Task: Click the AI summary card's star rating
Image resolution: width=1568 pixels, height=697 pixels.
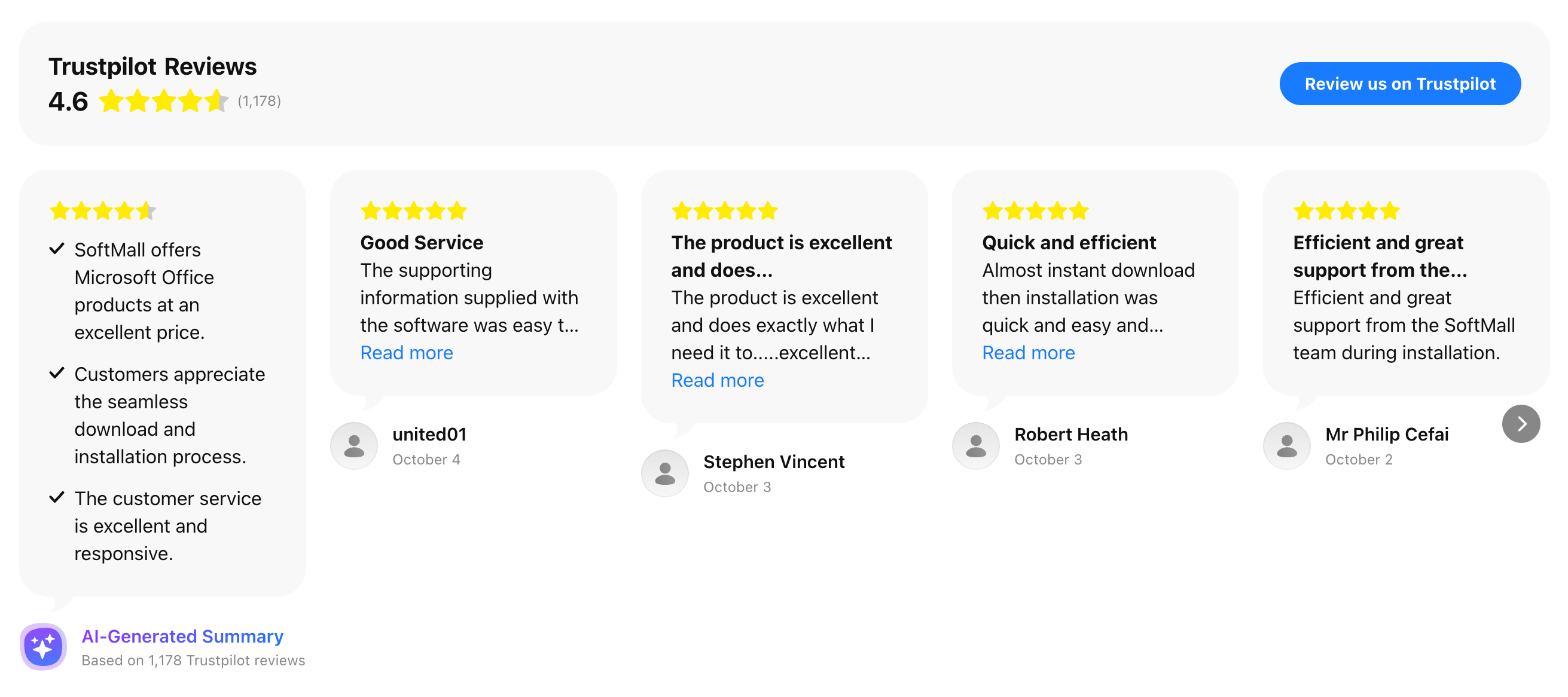Action: click(x=103, y=211)
